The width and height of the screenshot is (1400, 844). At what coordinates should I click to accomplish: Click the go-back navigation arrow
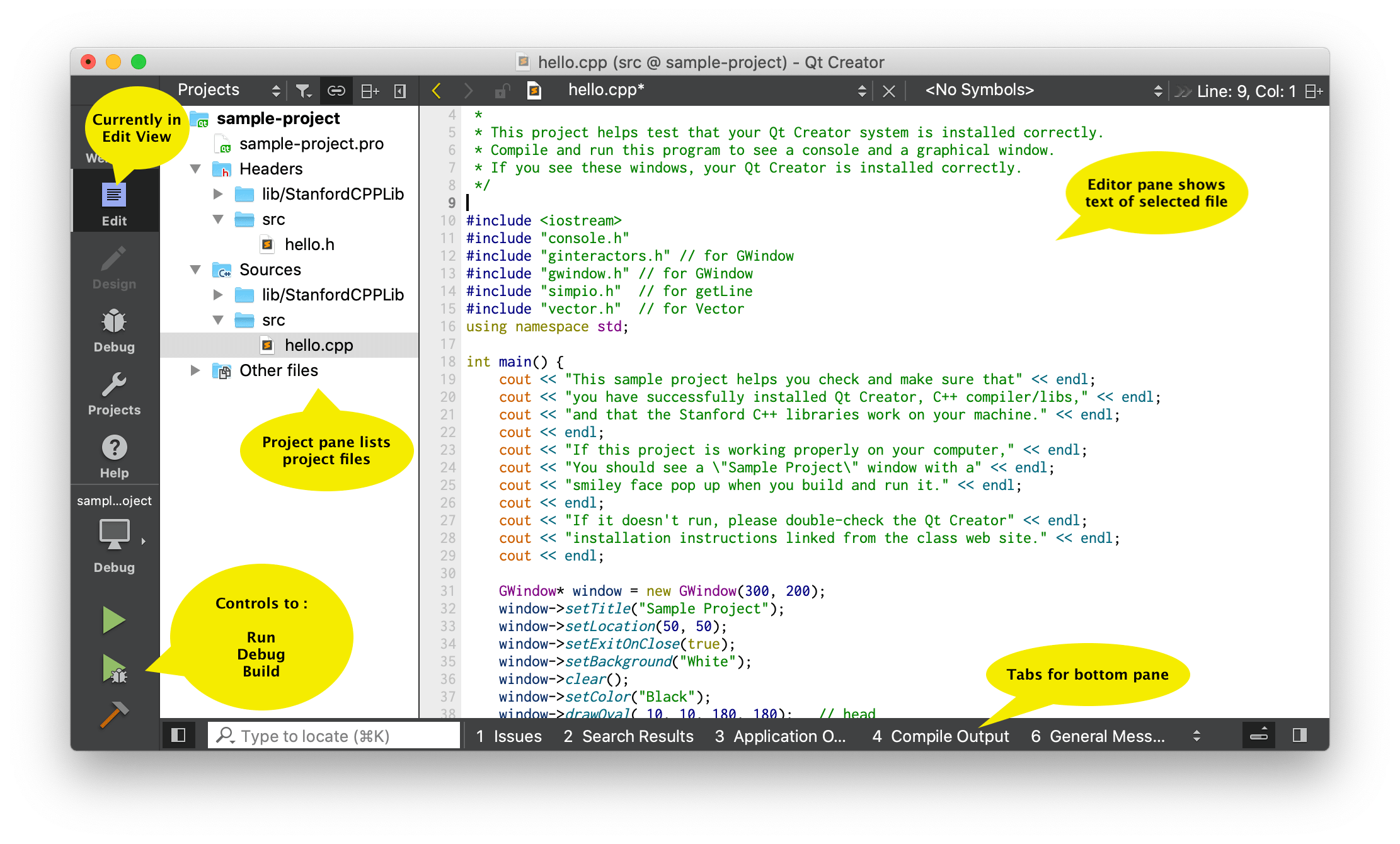(436, 90)
